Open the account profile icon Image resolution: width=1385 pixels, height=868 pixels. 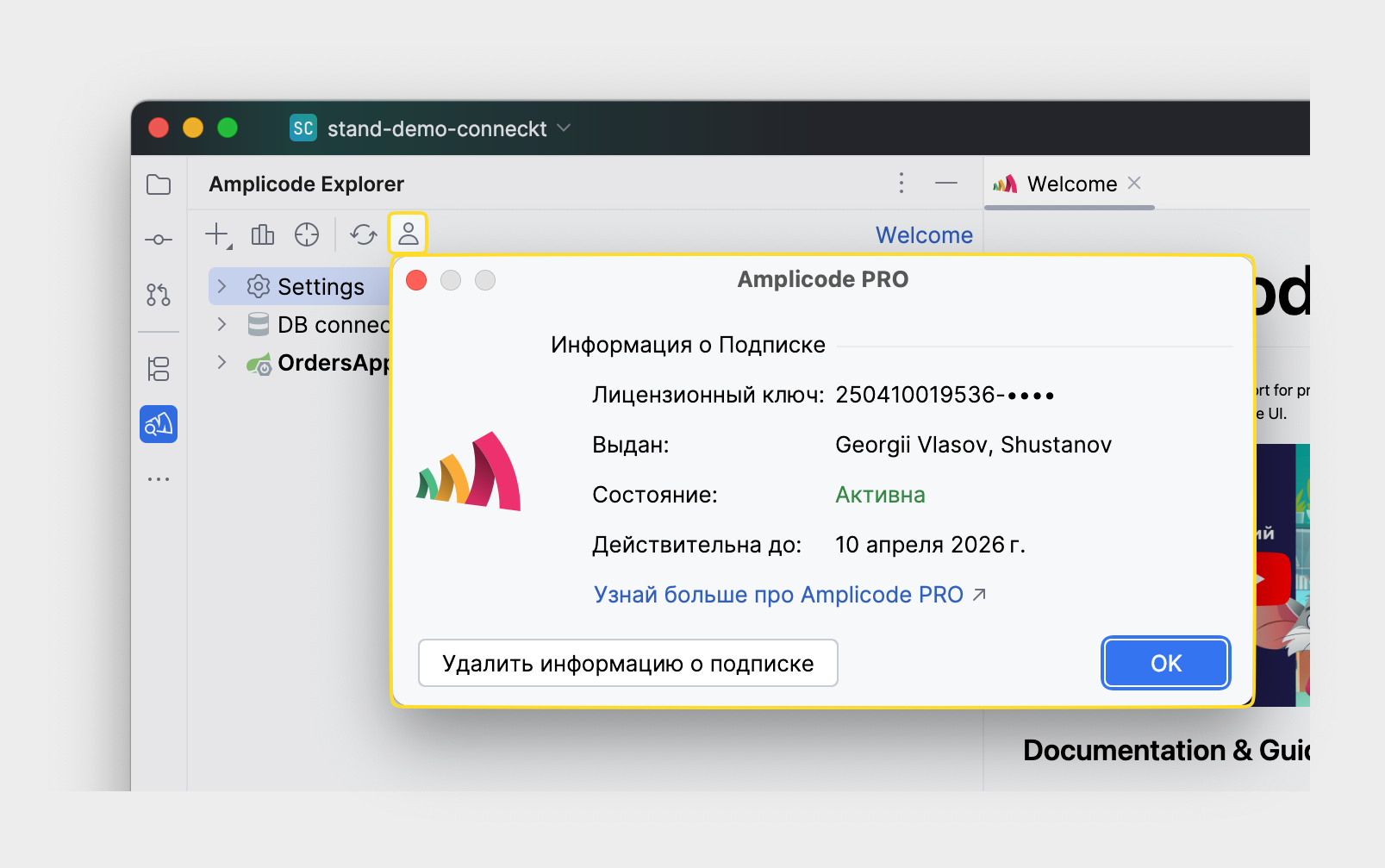[409, 234]
